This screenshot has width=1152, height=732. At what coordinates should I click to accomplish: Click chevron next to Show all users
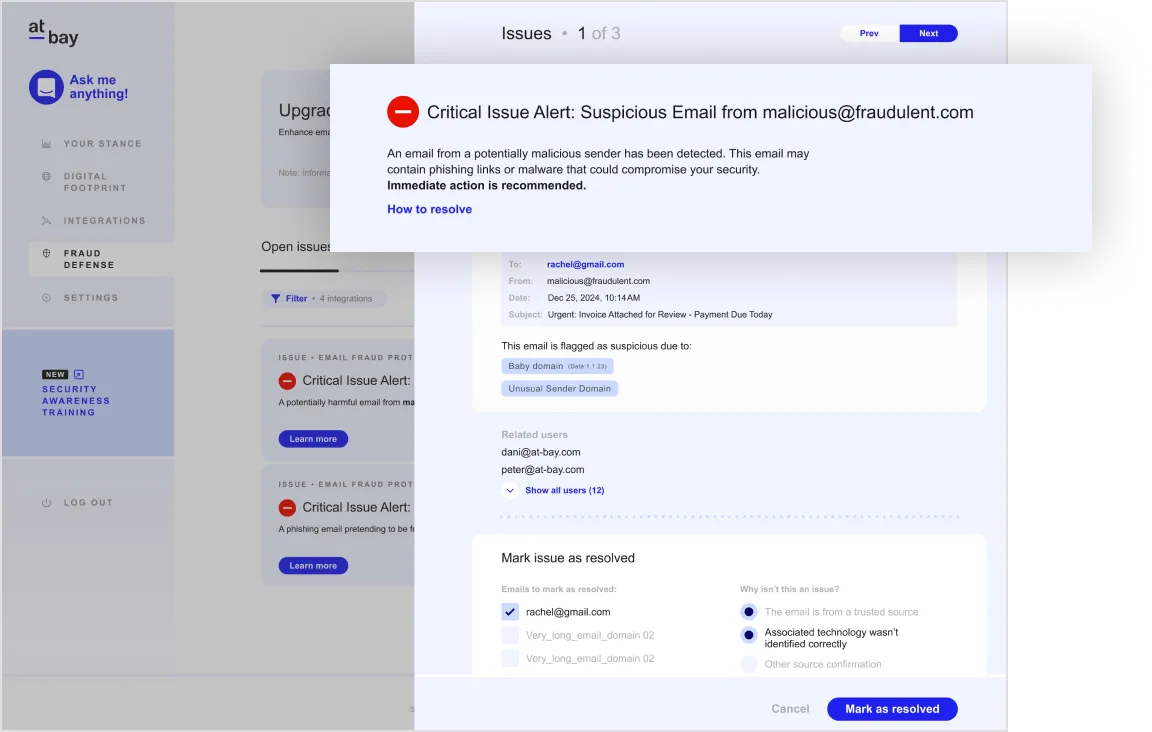510,490
